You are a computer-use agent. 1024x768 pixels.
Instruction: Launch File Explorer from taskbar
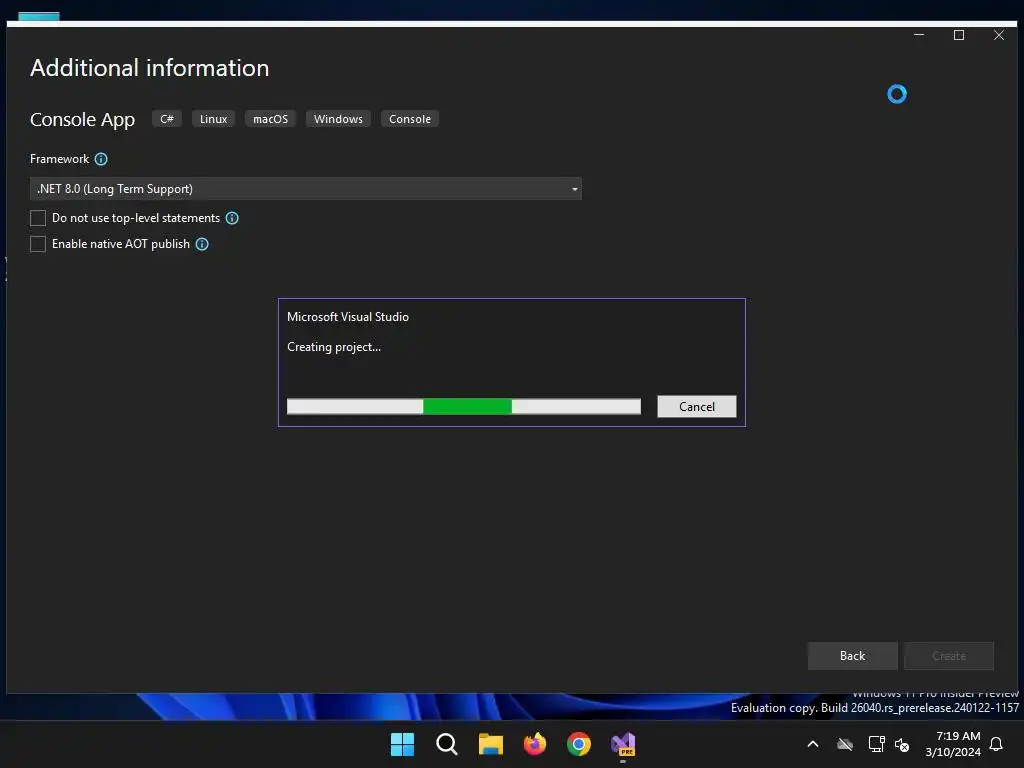pos(490,744)
